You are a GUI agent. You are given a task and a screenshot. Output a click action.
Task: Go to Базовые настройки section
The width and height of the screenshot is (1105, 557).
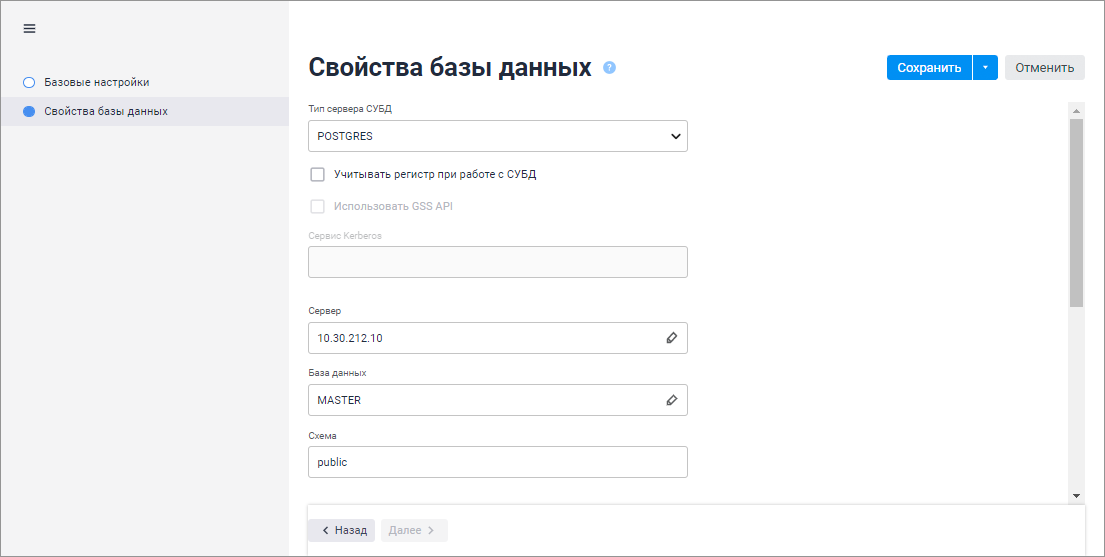(96, 82)
